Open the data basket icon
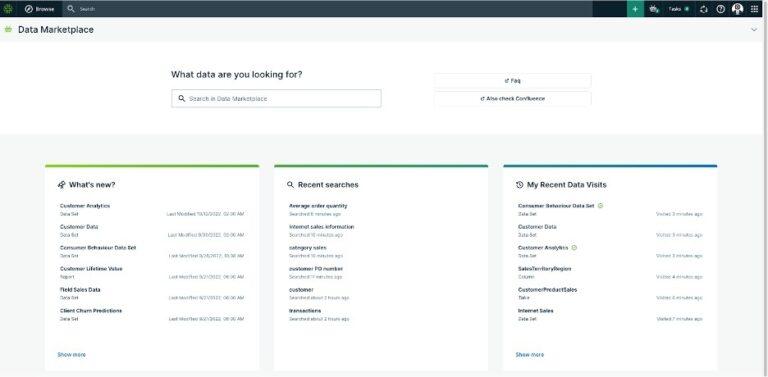Image resolution: width=768 pixels, height=377 pixels. pyautogui.click(x=654, y=9)
